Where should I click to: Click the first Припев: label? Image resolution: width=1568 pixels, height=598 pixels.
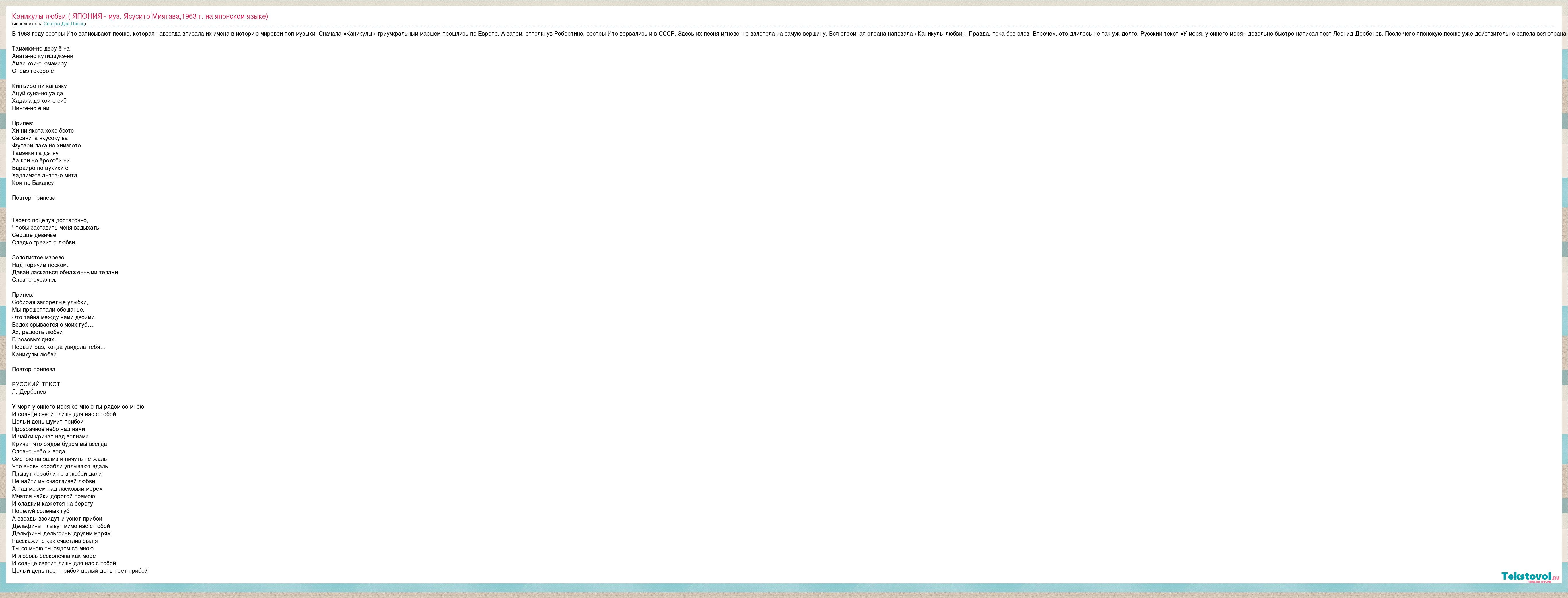(x=23, y=124)
